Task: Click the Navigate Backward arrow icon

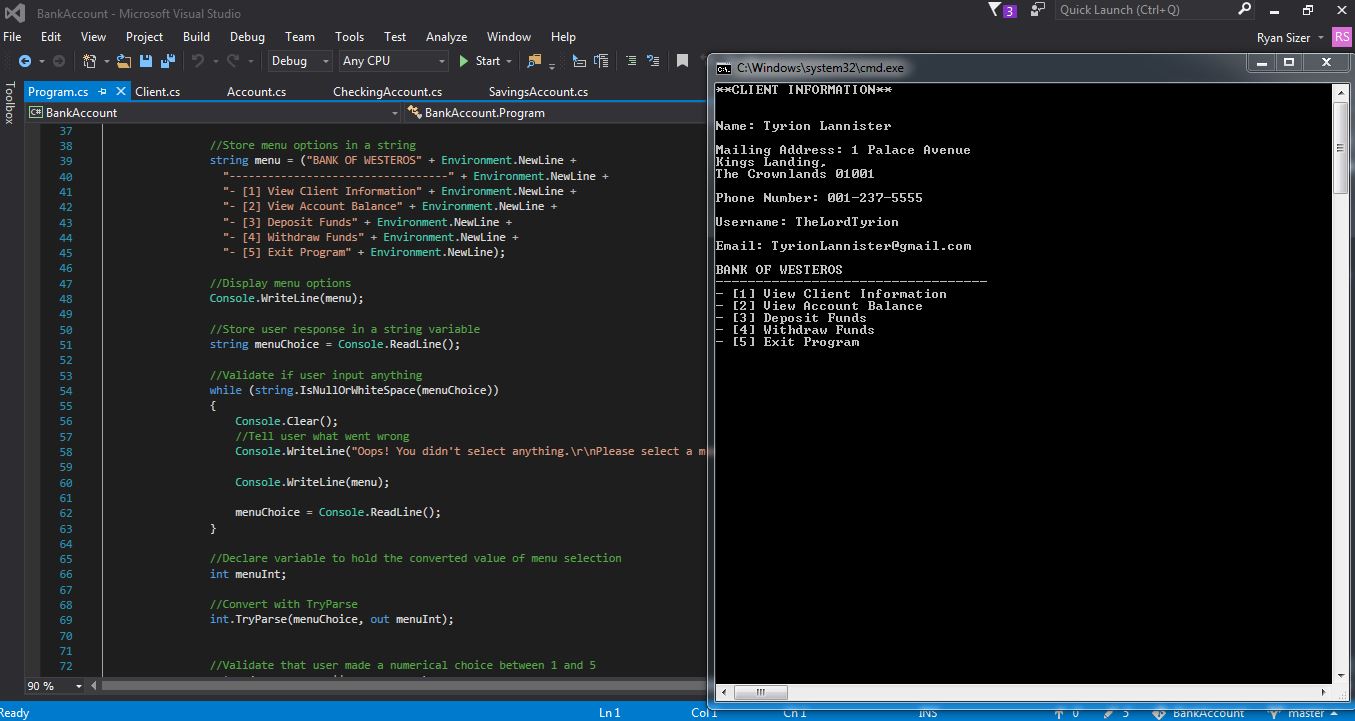Action: coord(24,61)
